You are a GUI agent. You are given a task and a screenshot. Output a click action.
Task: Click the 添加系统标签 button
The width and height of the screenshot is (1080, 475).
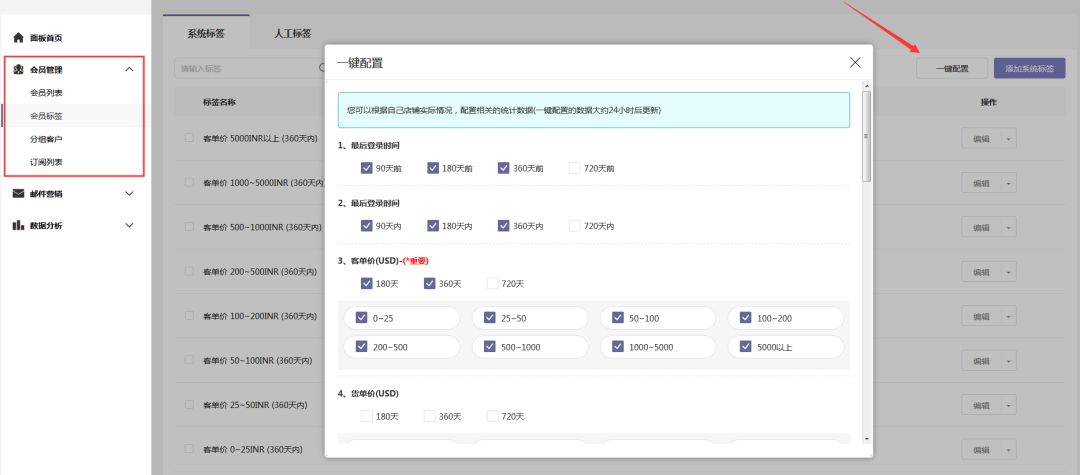point(1029,69)
